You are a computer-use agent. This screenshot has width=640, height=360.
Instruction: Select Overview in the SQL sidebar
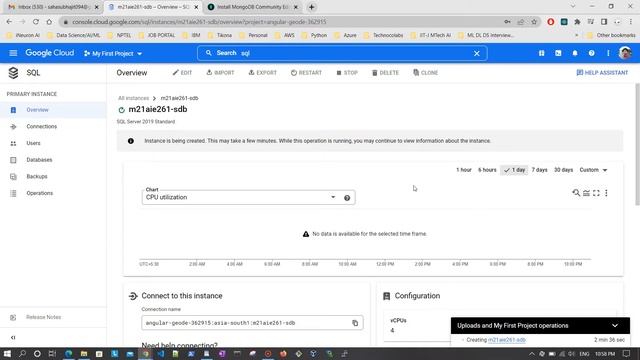click(53, 110)
